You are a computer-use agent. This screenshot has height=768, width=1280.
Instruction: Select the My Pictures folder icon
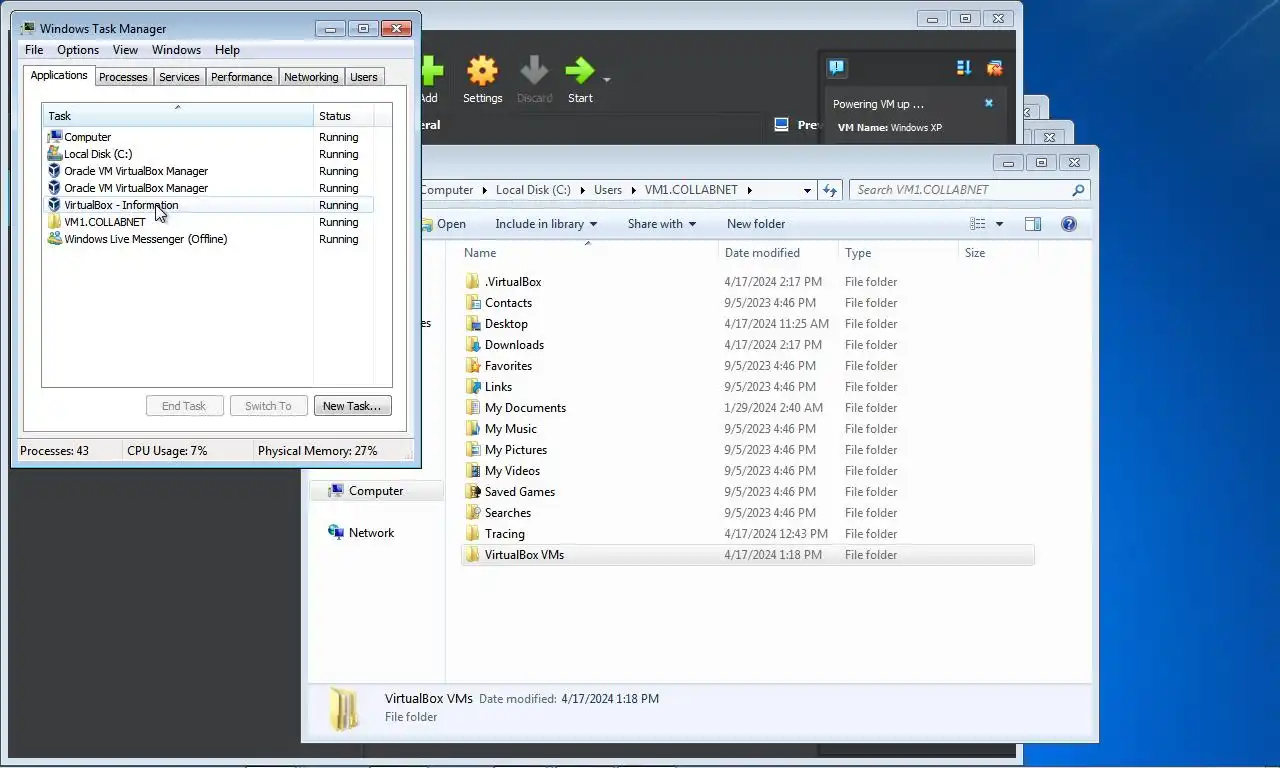(473, 450)
